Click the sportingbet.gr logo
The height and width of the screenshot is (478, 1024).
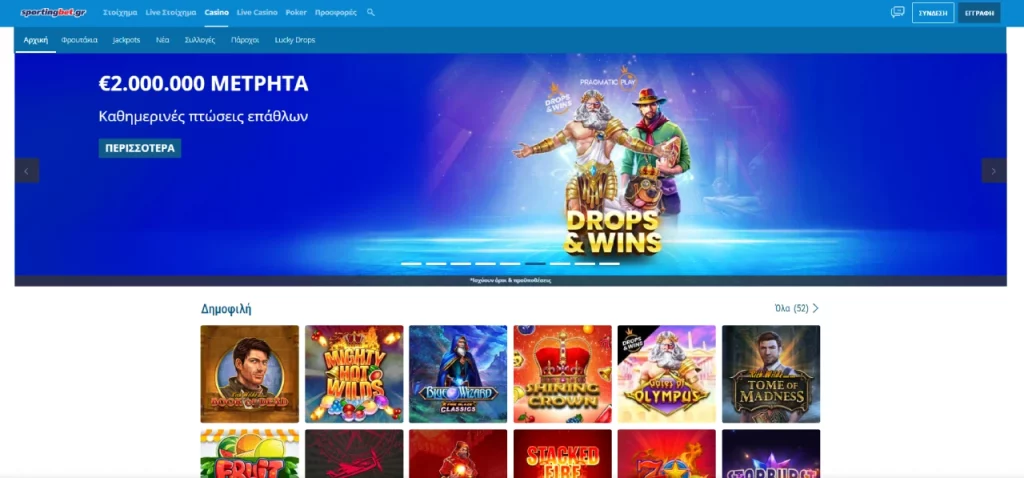[54, 12]
